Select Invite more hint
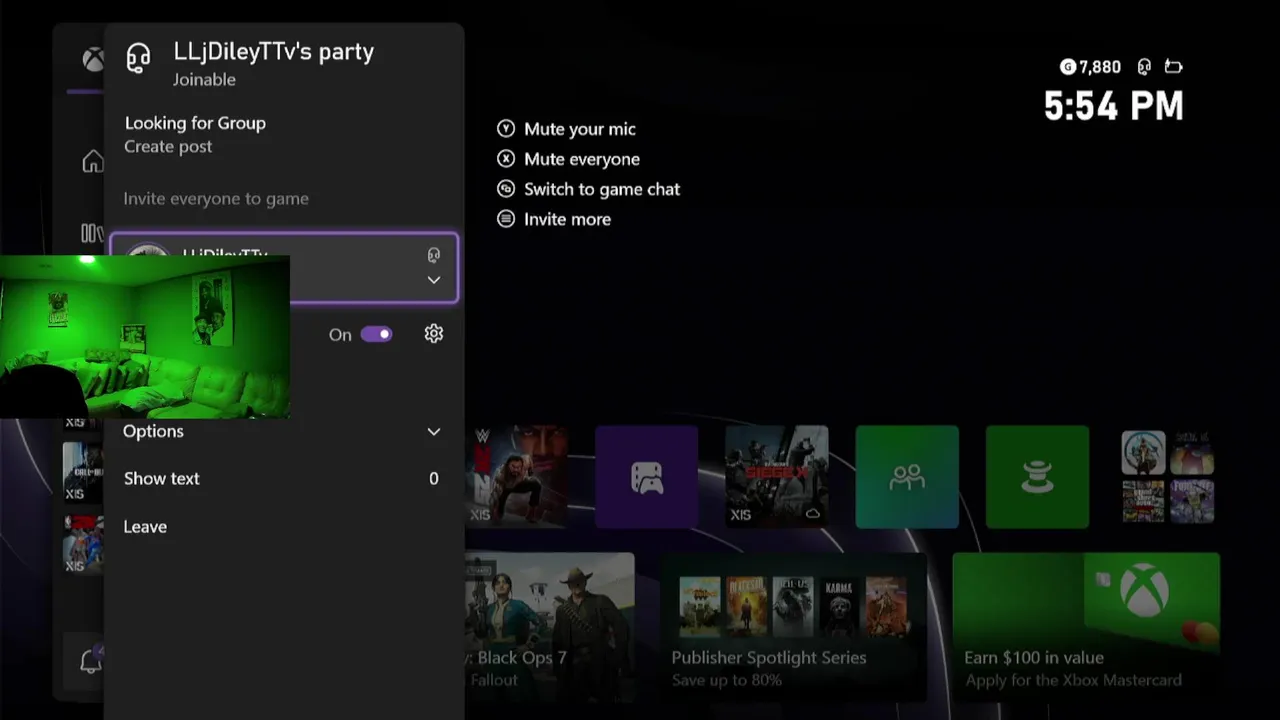The width and height of the screenshot is (1280, 720). click(567, 219)
